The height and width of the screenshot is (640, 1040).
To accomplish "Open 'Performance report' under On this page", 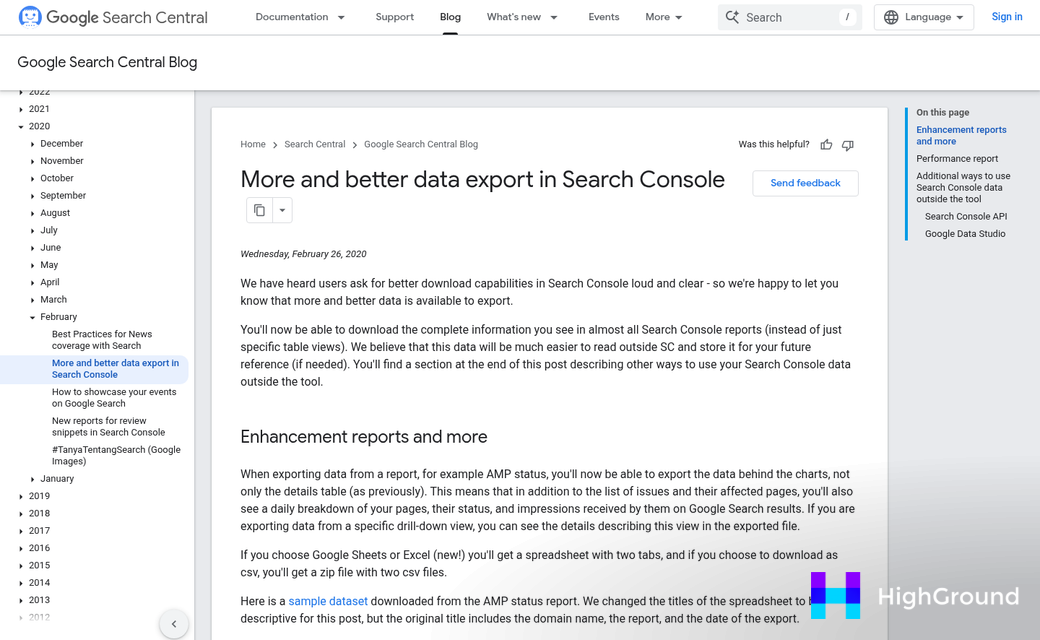I will point(957,158).
